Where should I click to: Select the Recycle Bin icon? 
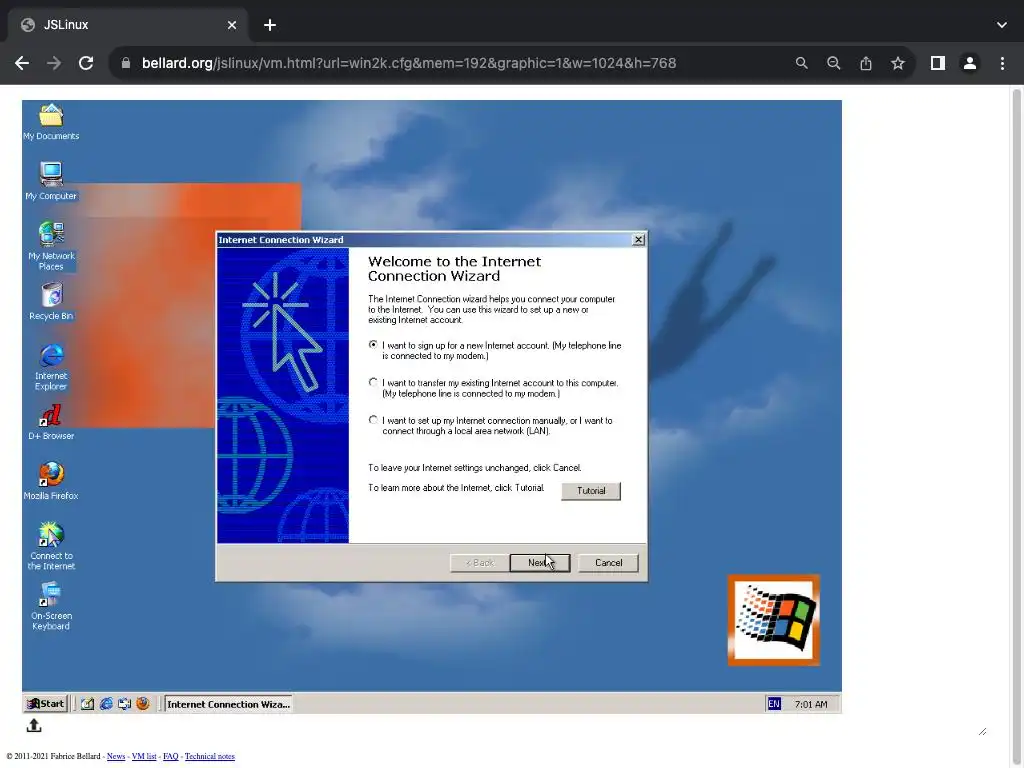tap(51, 300)
